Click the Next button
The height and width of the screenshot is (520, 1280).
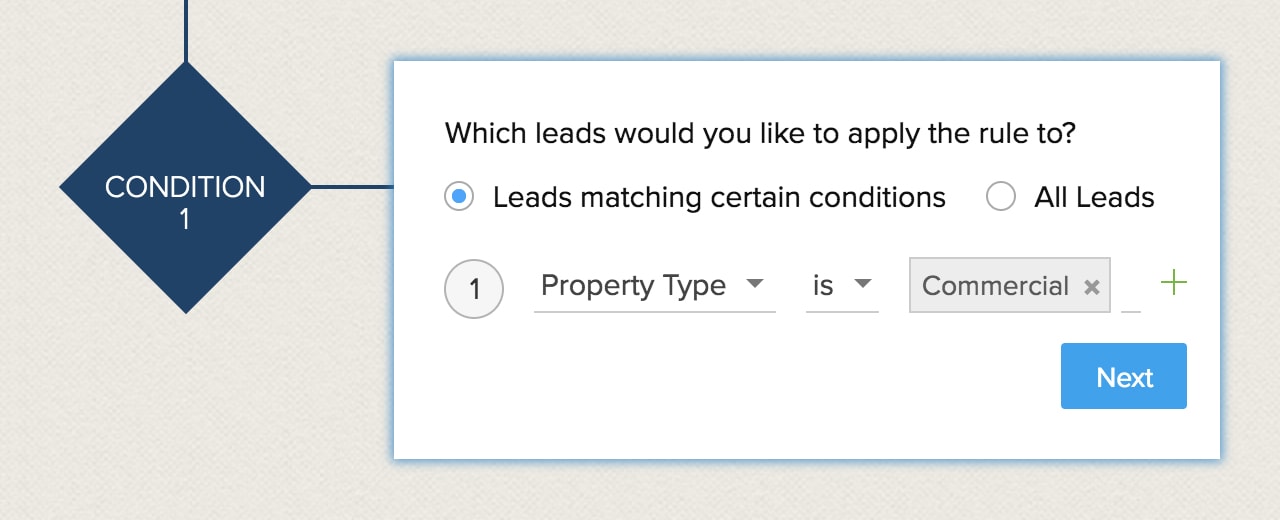(x=1124, y=376)
